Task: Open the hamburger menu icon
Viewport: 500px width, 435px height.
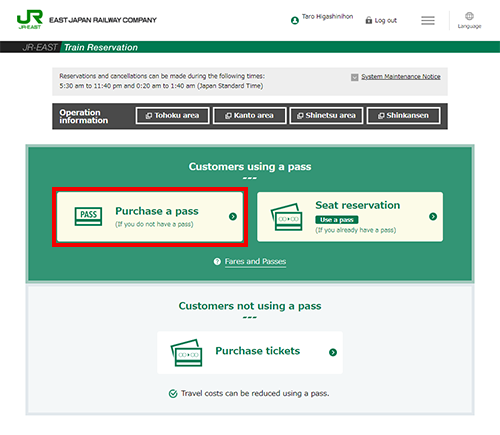Action: point(428,20)
